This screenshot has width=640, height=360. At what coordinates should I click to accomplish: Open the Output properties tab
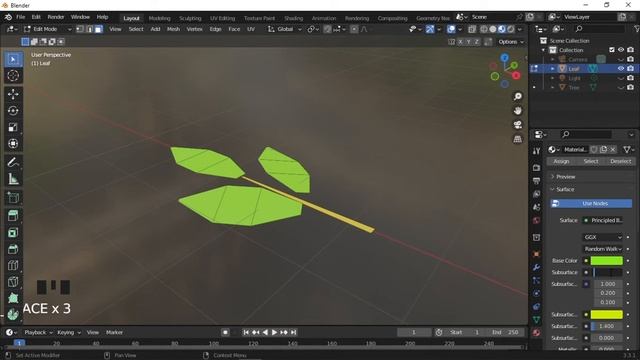[x=536, y=181]
